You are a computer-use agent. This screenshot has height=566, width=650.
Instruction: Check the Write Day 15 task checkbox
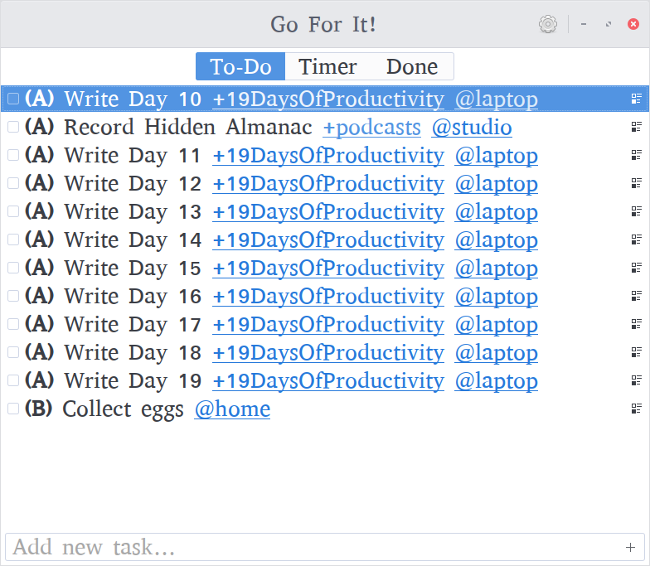coord(13,268)
